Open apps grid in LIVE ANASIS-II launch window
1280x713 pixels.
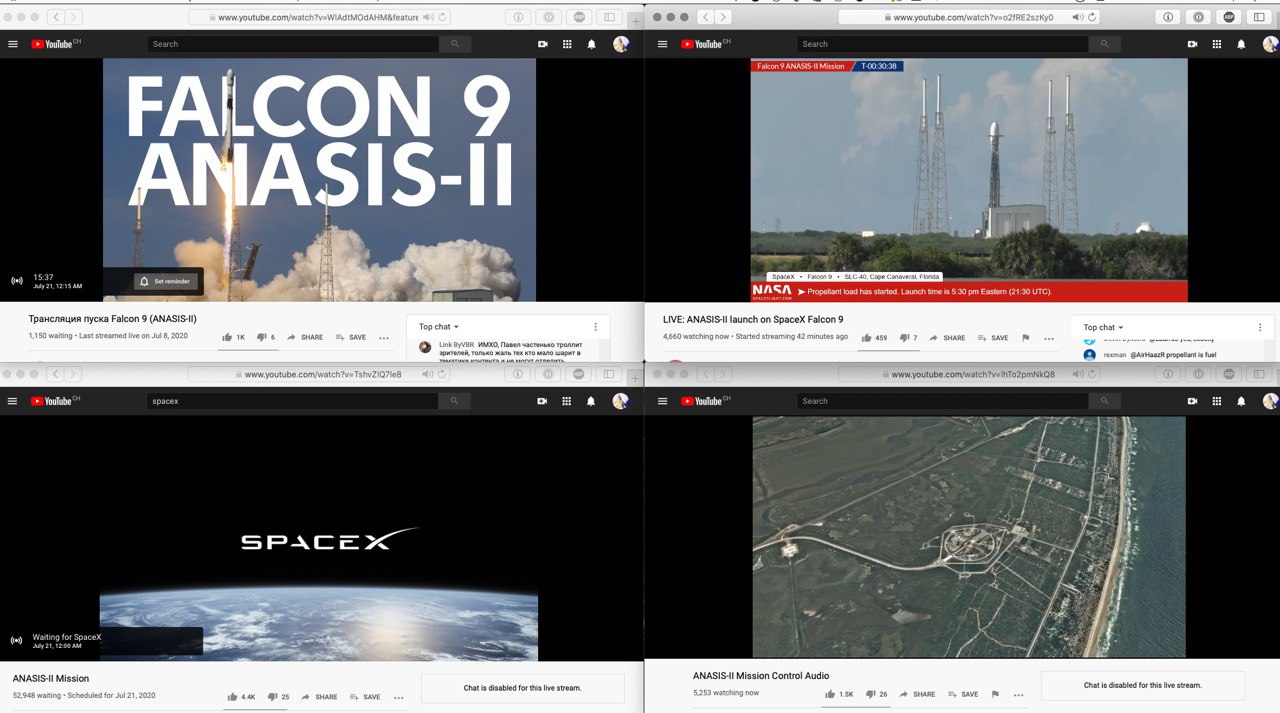pos(1217,44)
